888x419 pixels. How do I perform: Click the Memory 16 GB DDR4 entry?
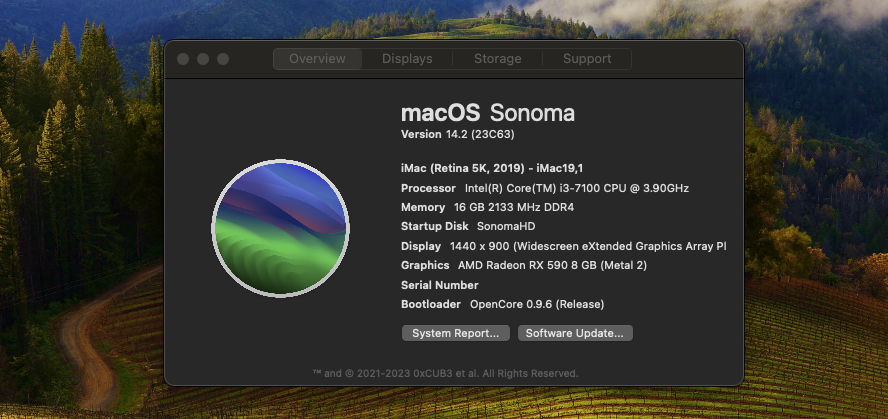coord(487,207)
